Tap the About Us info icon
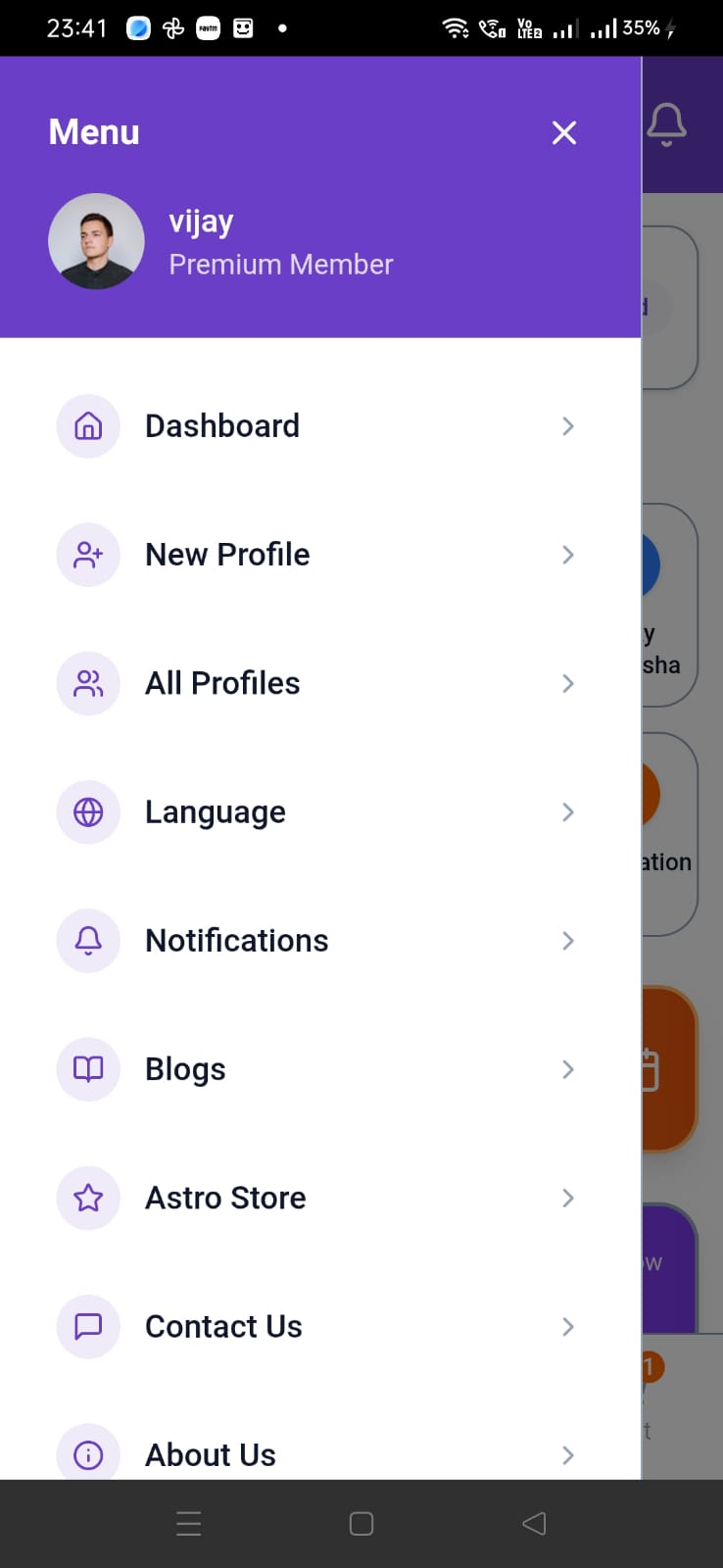 [88, 1454]
